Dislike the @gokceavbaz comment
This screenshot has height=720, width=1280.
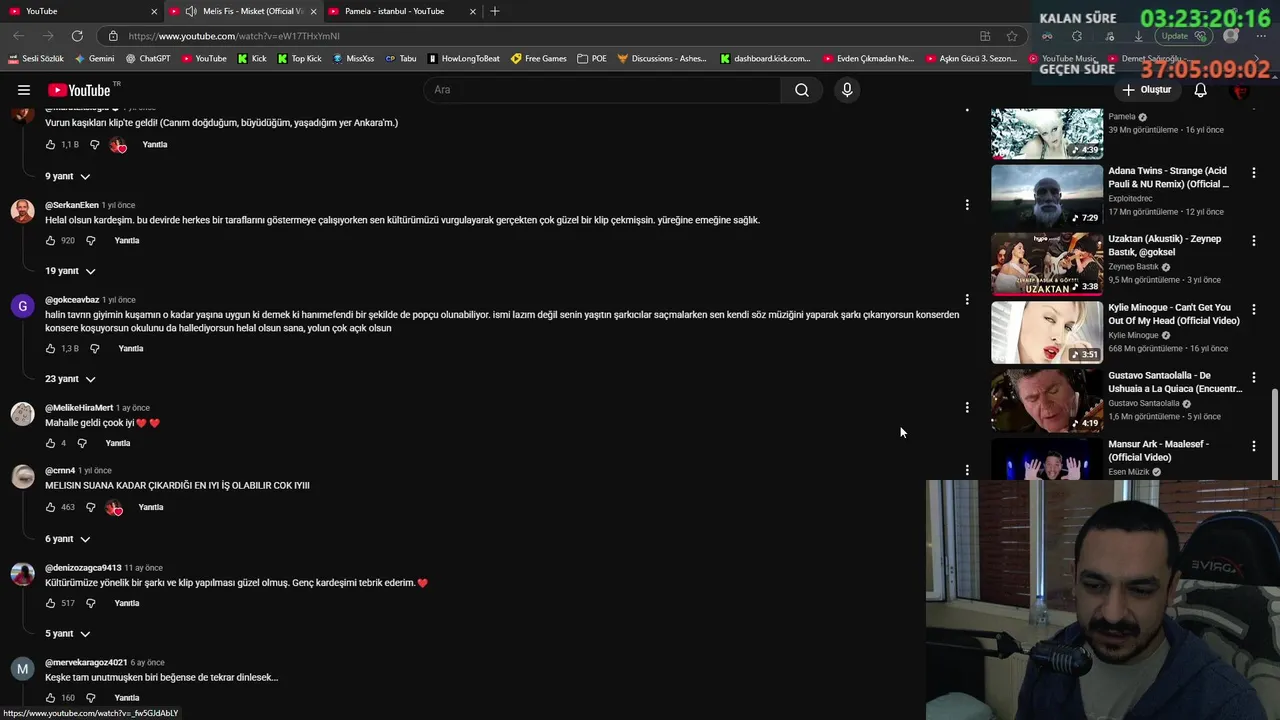click(95, 349)
